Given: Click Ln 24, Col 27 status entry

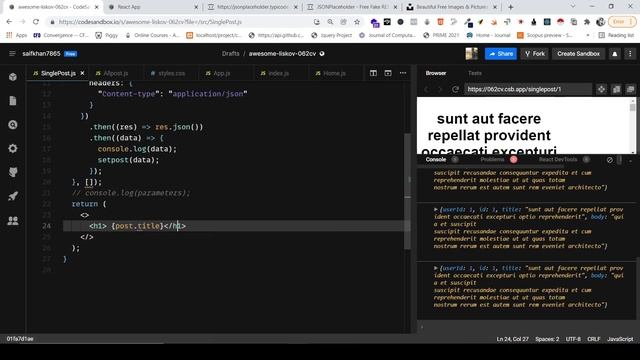Looking at the screenshot, I should point(512,339).
